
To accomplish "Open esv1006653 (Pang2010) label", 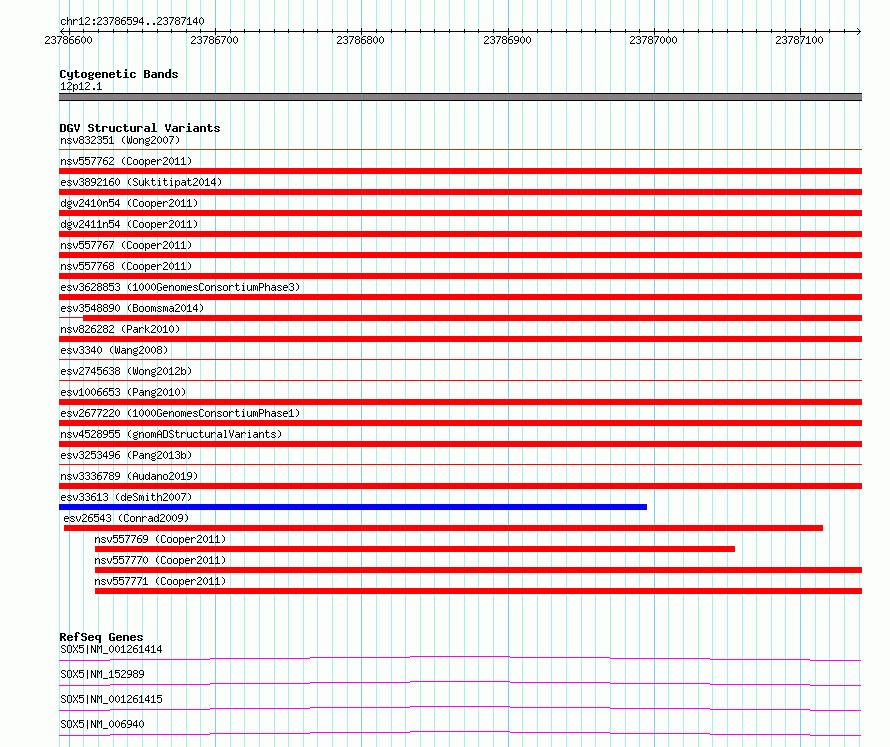I will coord(123,392).
